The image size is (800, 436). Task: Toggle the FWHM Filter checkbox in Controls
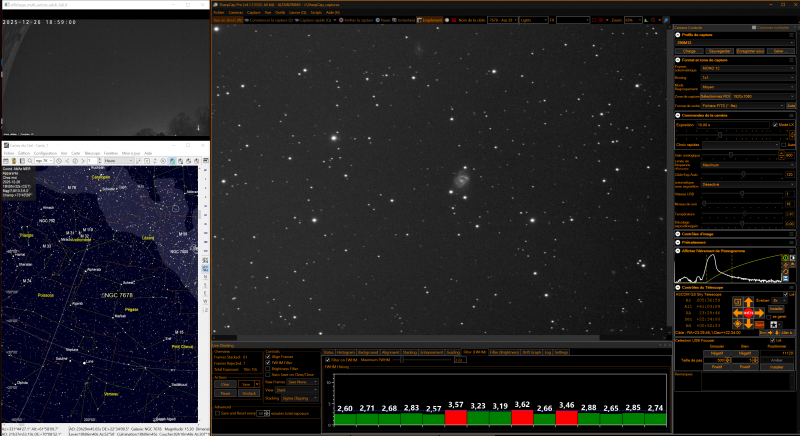coord(268,363)
